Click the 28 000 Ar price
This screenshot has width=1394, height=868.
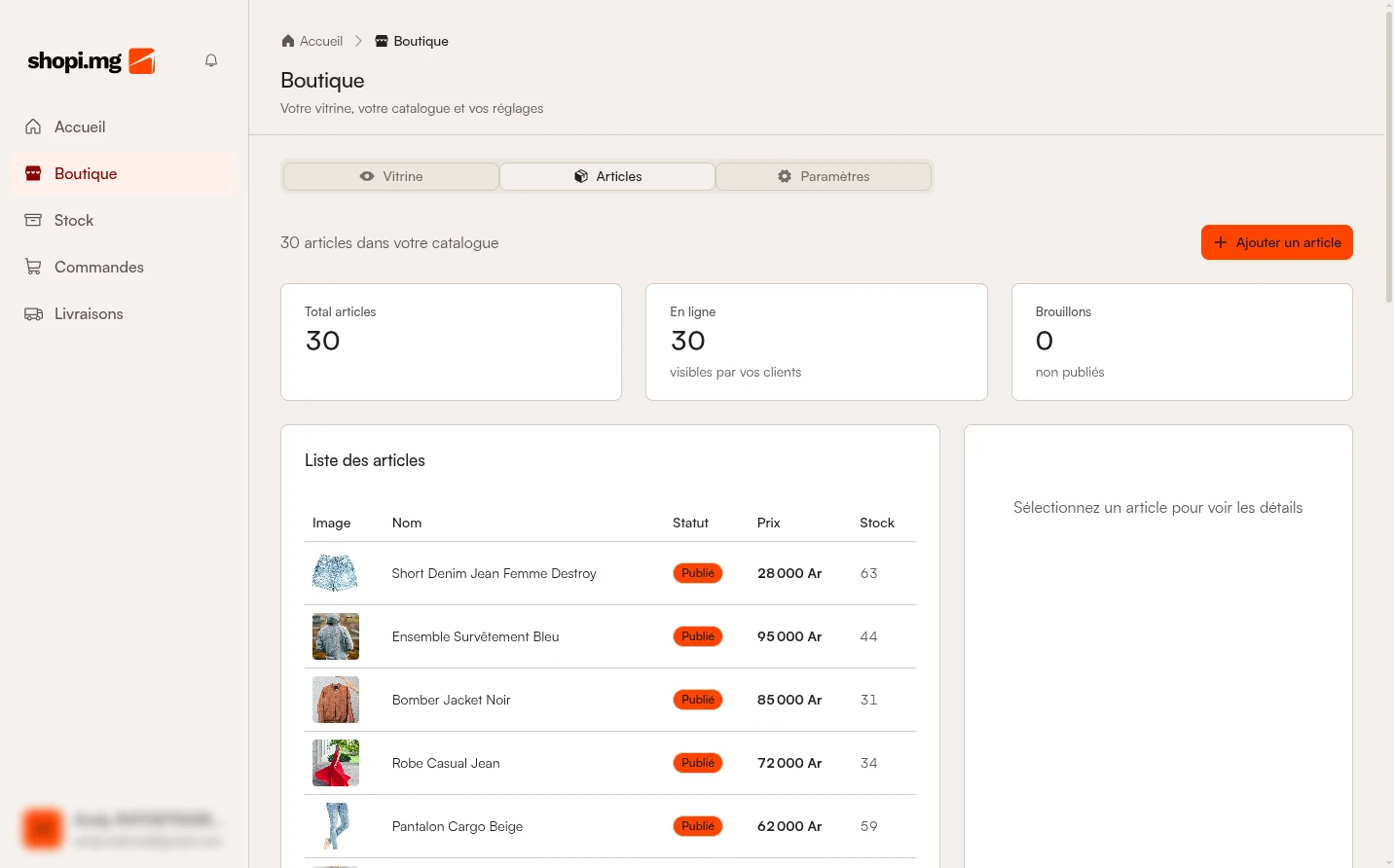789,573
